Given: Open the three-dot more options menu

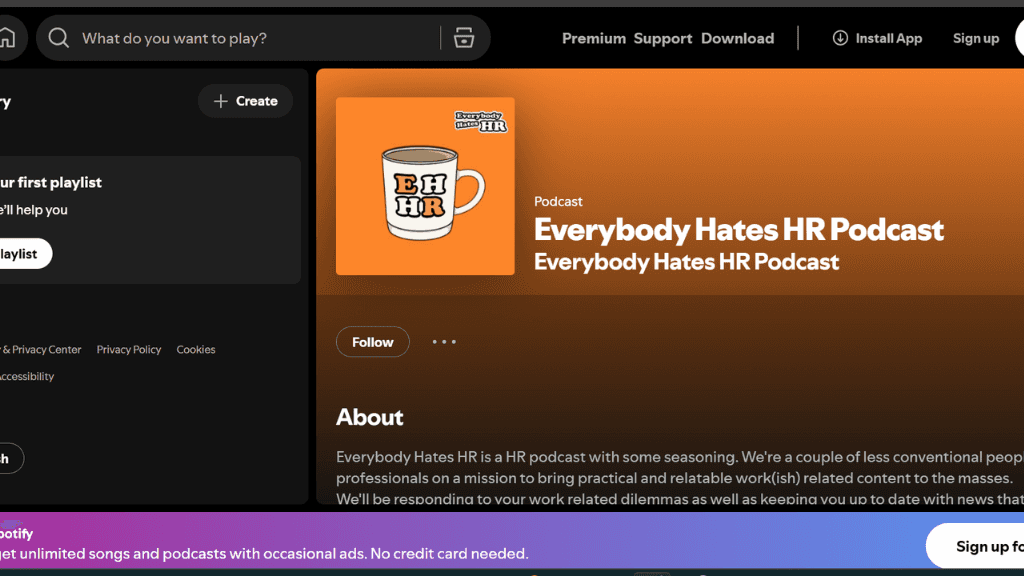Looking at the screenshot, I should pyautogui.click(x=444, y=342).
